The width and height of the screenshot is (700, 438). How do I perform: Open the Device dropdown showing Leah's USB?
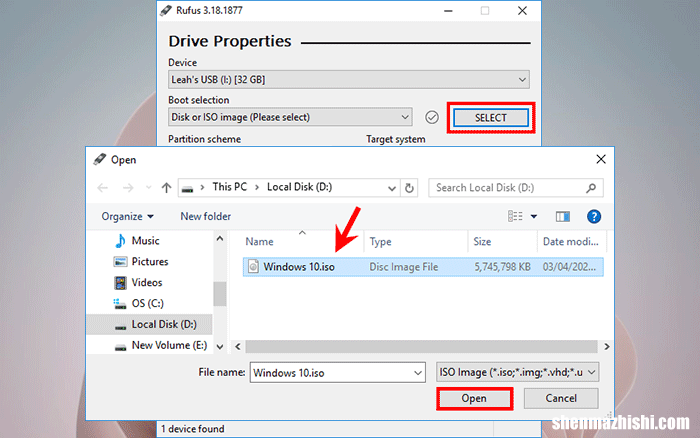point(349,79)
